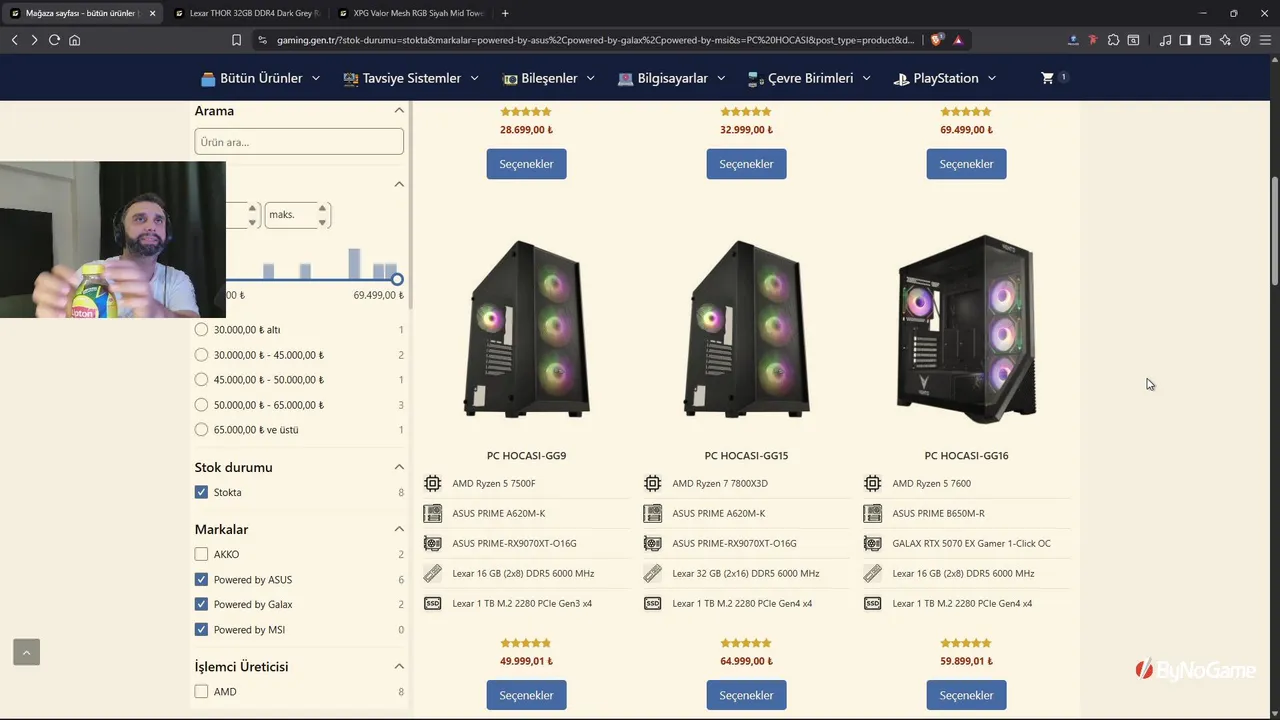This screenshot has width=1280, height=720.
Task: Switch to the Lexar THOR 32GB DDR4 tab
Action: [x=246, y=13]
